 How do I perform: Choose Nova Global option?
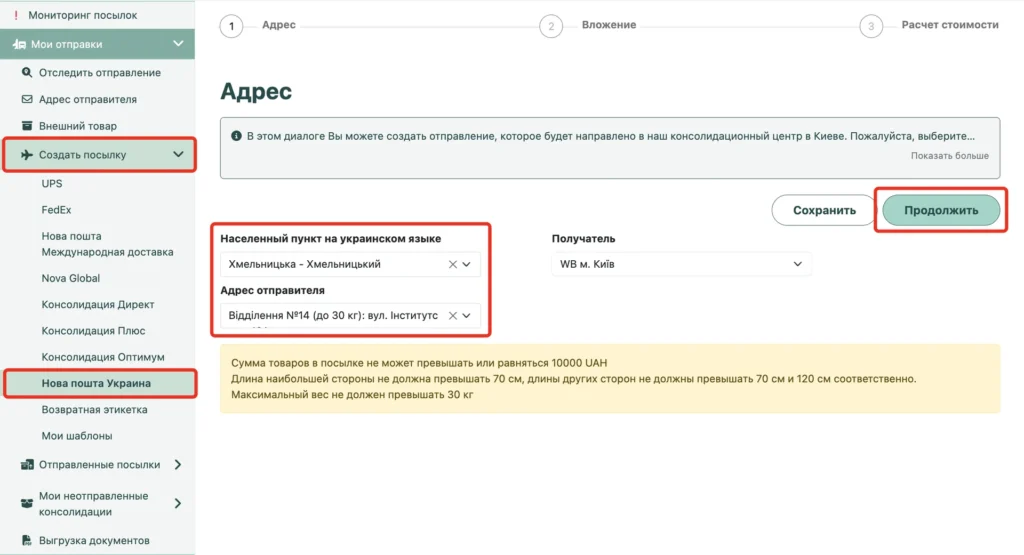(x=71, y=278)
